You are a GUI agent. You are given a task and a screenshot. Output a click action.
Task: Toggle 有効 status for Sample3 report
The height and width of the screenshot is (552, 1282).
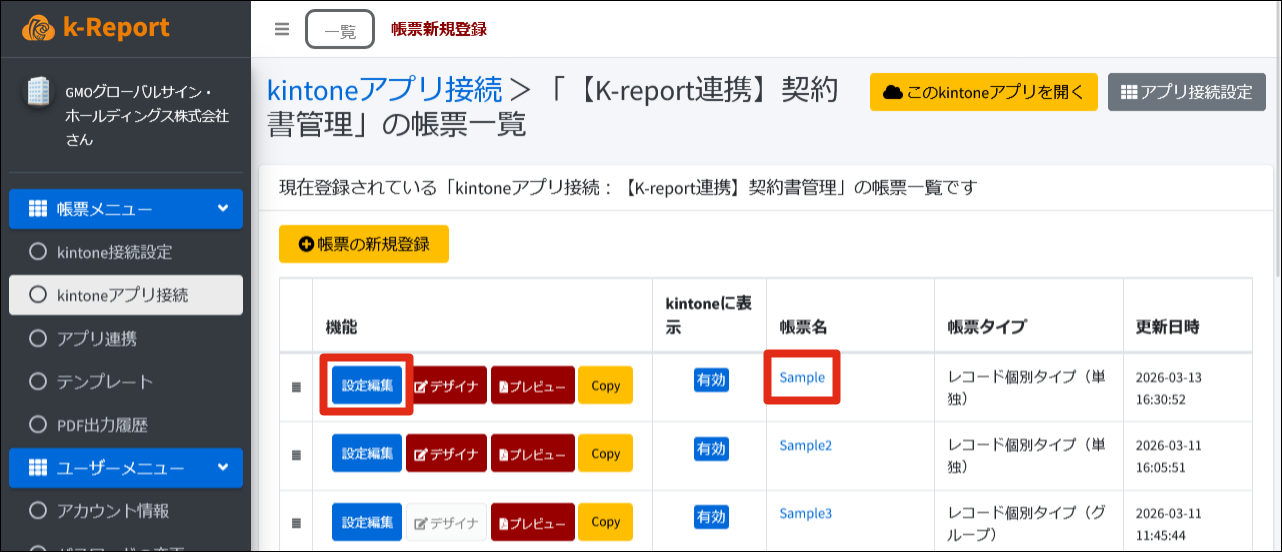(x=711, y=517)
